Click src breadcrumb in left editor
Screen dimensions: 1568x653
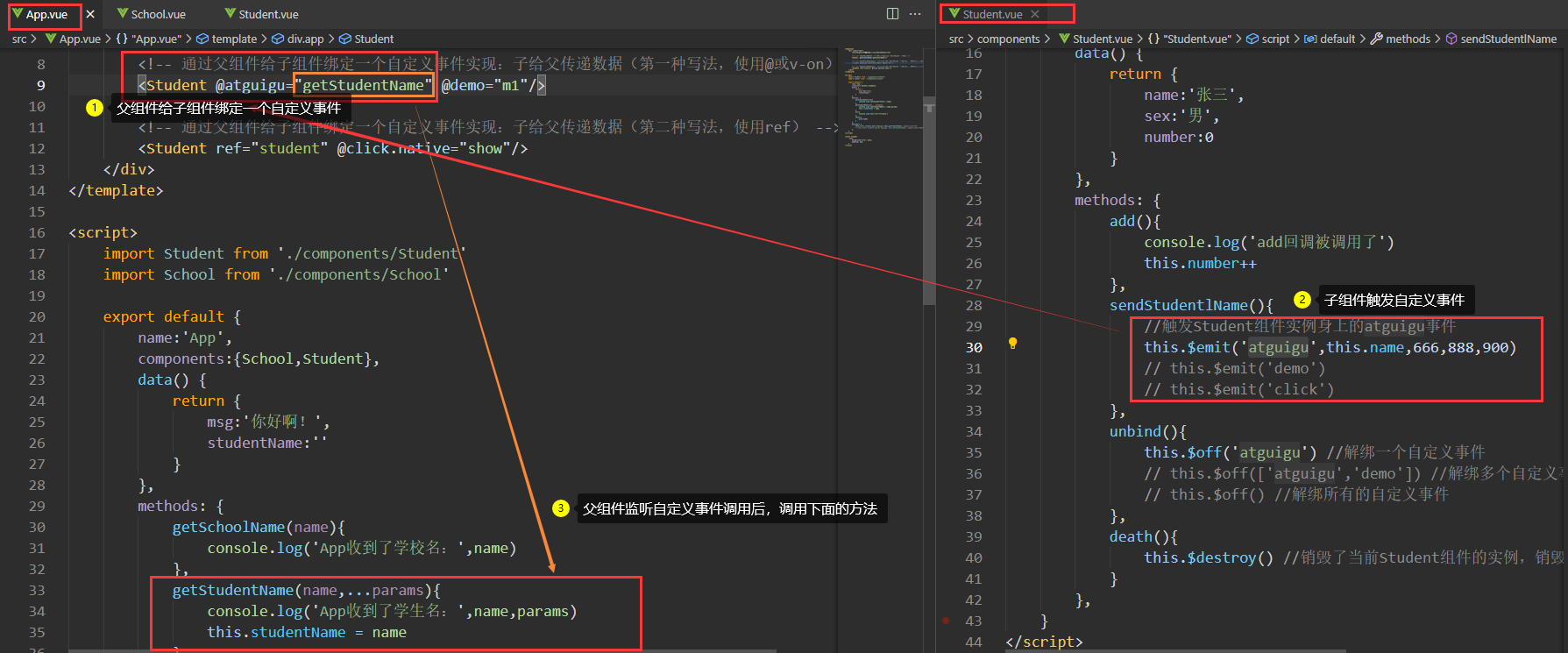coord(19,39)
